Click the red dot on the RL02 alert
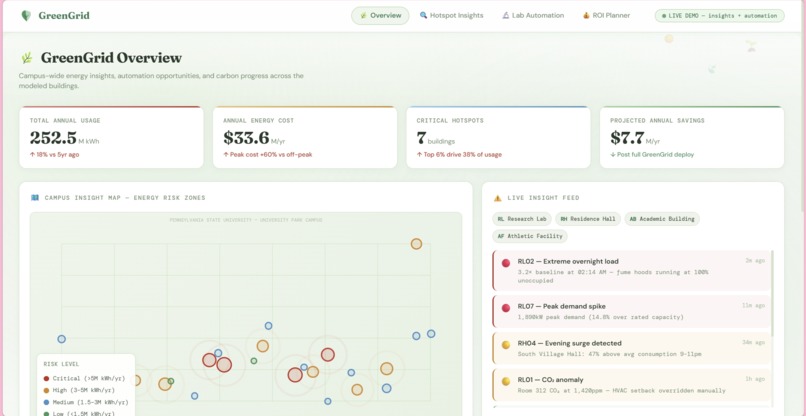 pos(506,263)
